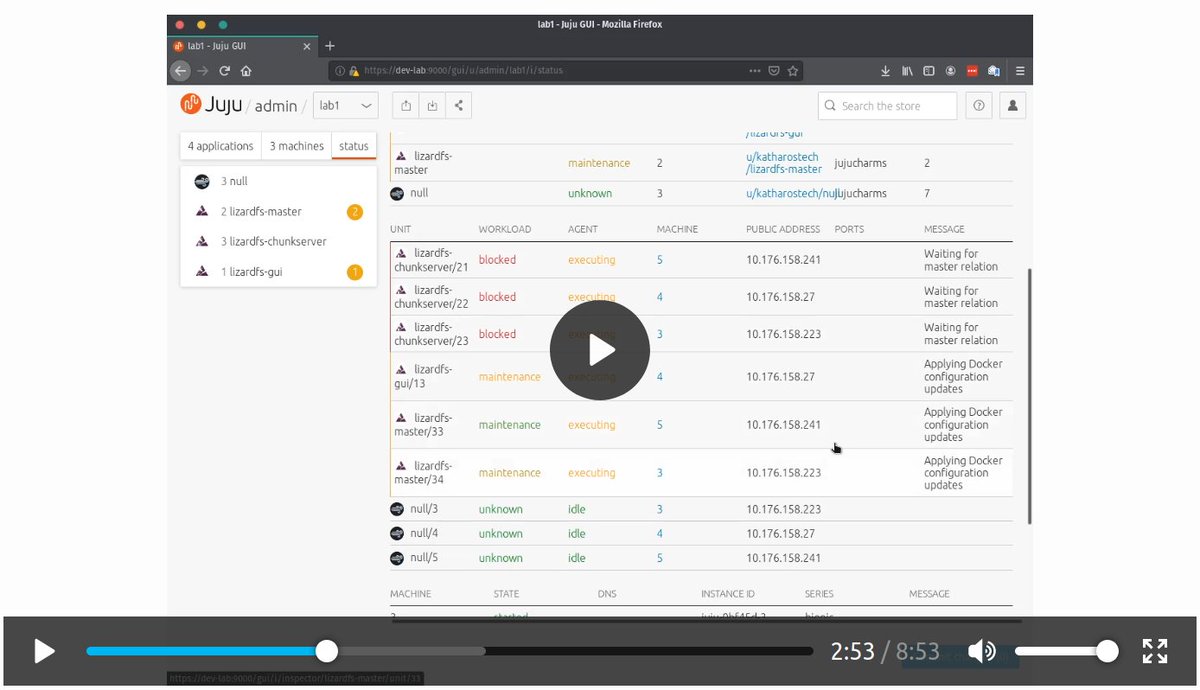Switch to the 4 applications tab
The width and height of the screenshot is (1200, 690).
[x=221, y=146]
